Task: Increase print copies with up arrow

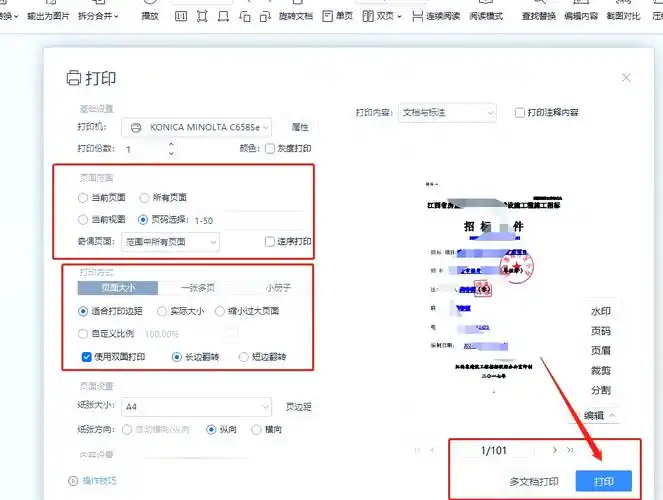Action: (171, 144)
